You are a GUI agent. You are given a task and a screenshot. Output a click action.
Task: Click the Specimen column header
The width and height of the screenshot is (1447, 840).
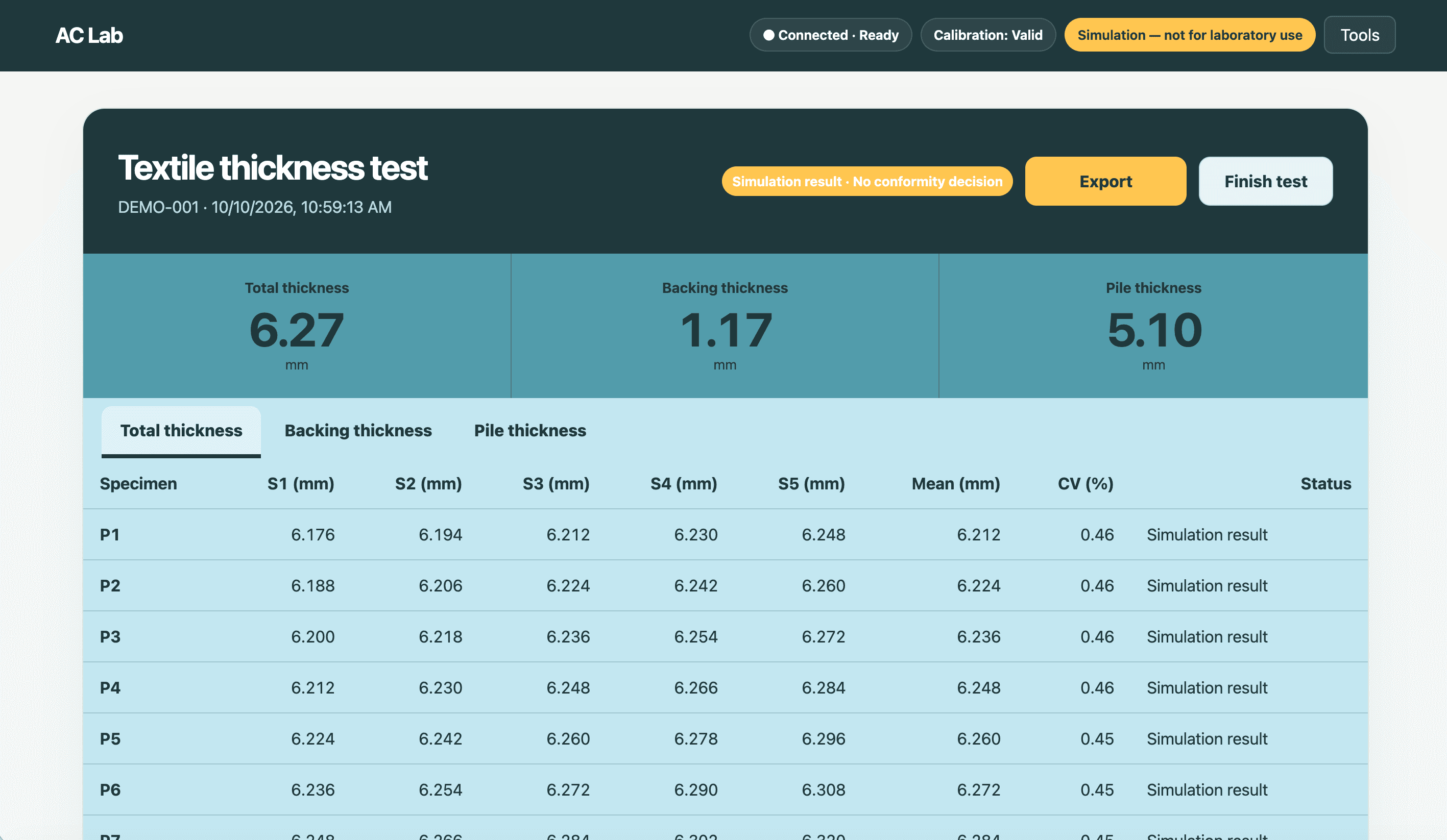click(x=138, y=484)
